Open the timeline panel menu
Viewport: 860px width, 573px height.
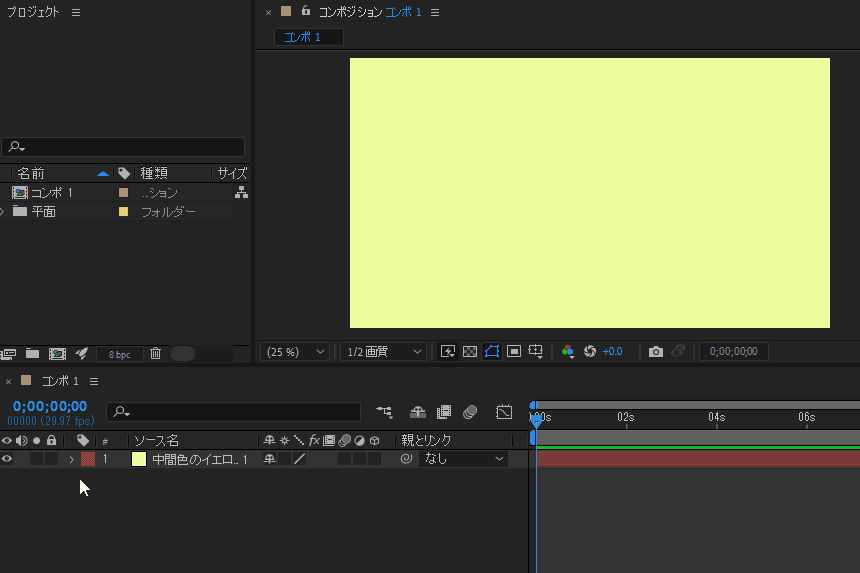pyautogui.click(x=94, y=381)
